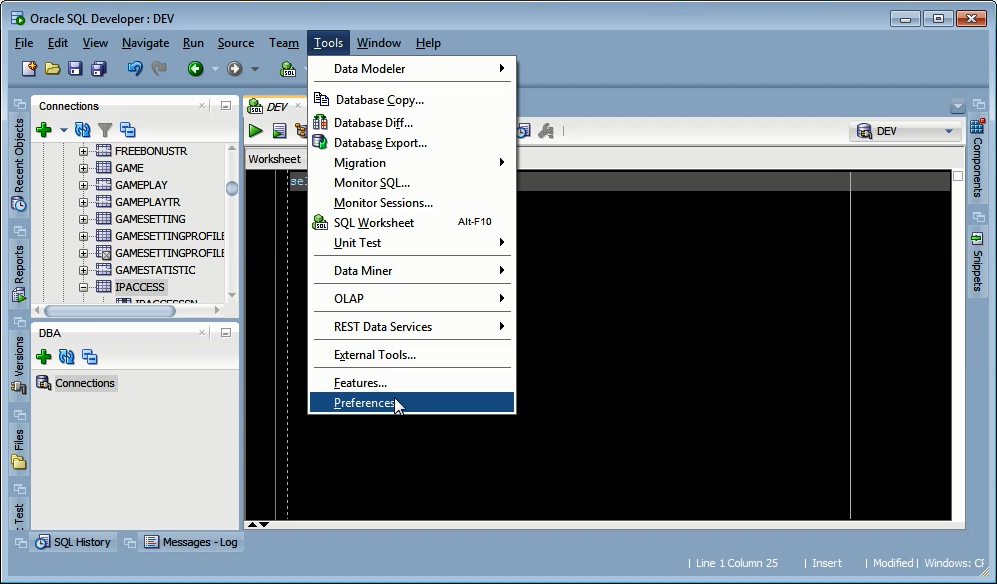Click the SQL Worksheet icon in main toolbar
Image resolution: width=997 pixels, height=584 pixels.
[x=288, y=69]
